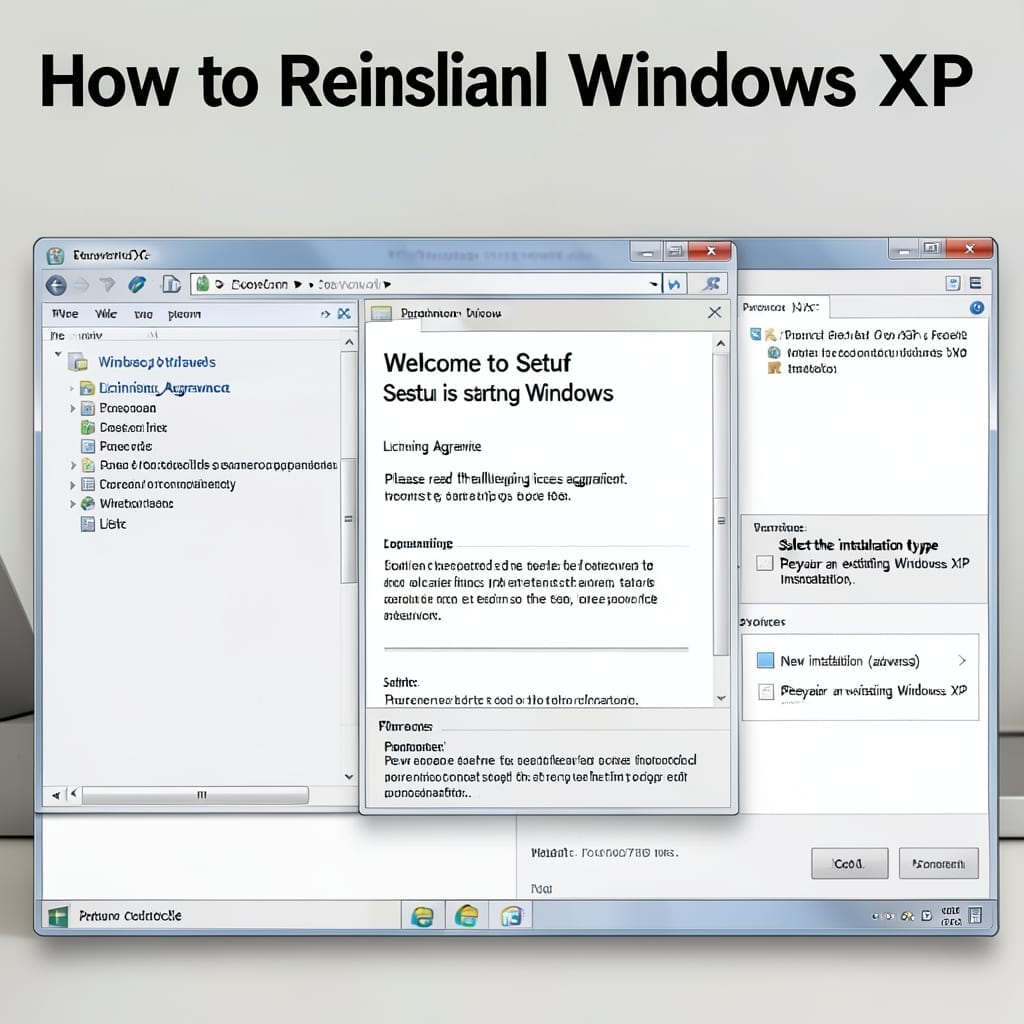
Task: Click the third row icon in right panel list
Action: 775,368
